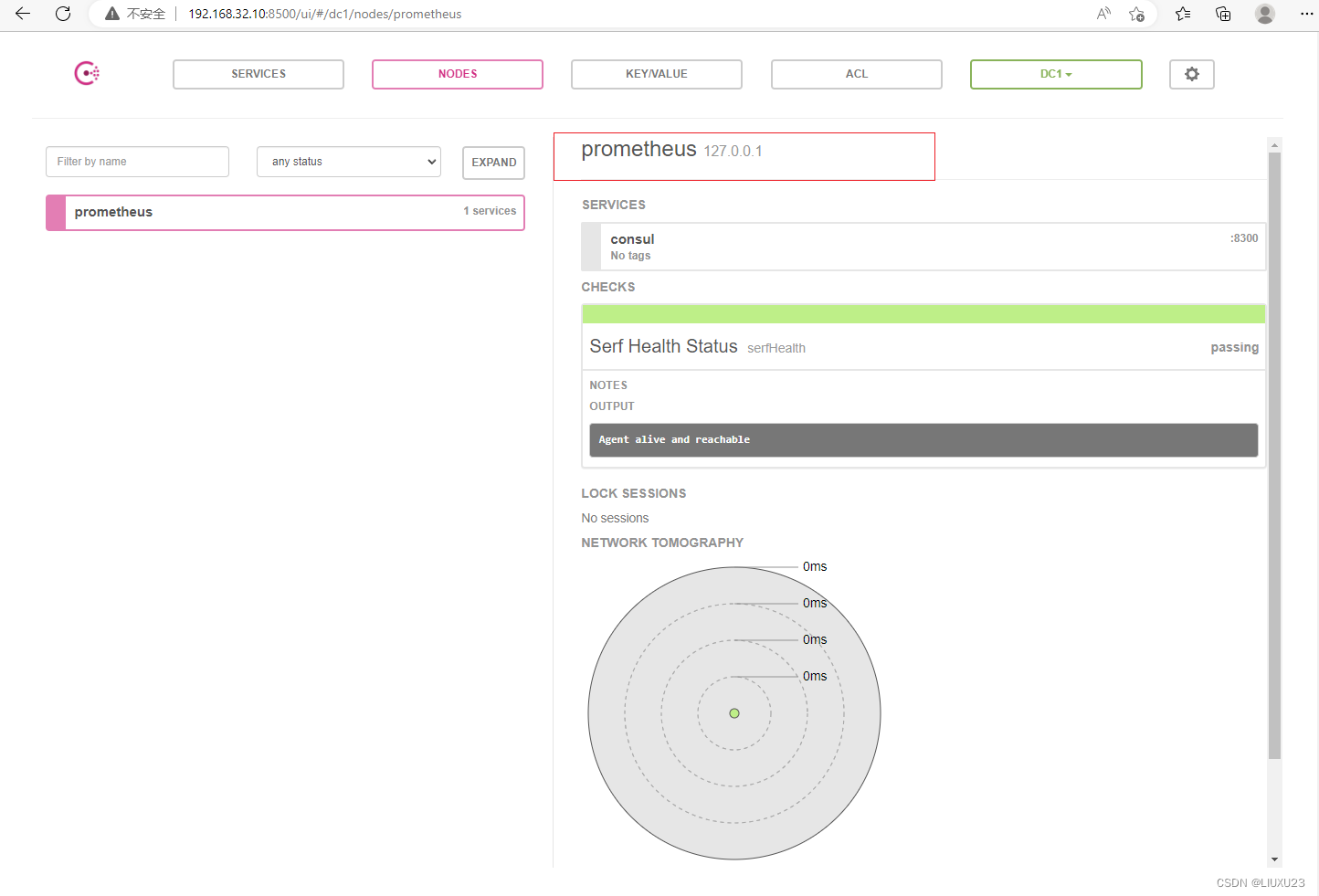Open the DC1 datacenter dropdown
The width and height of the screenshot is (1319, 896).
point(1056,74)
